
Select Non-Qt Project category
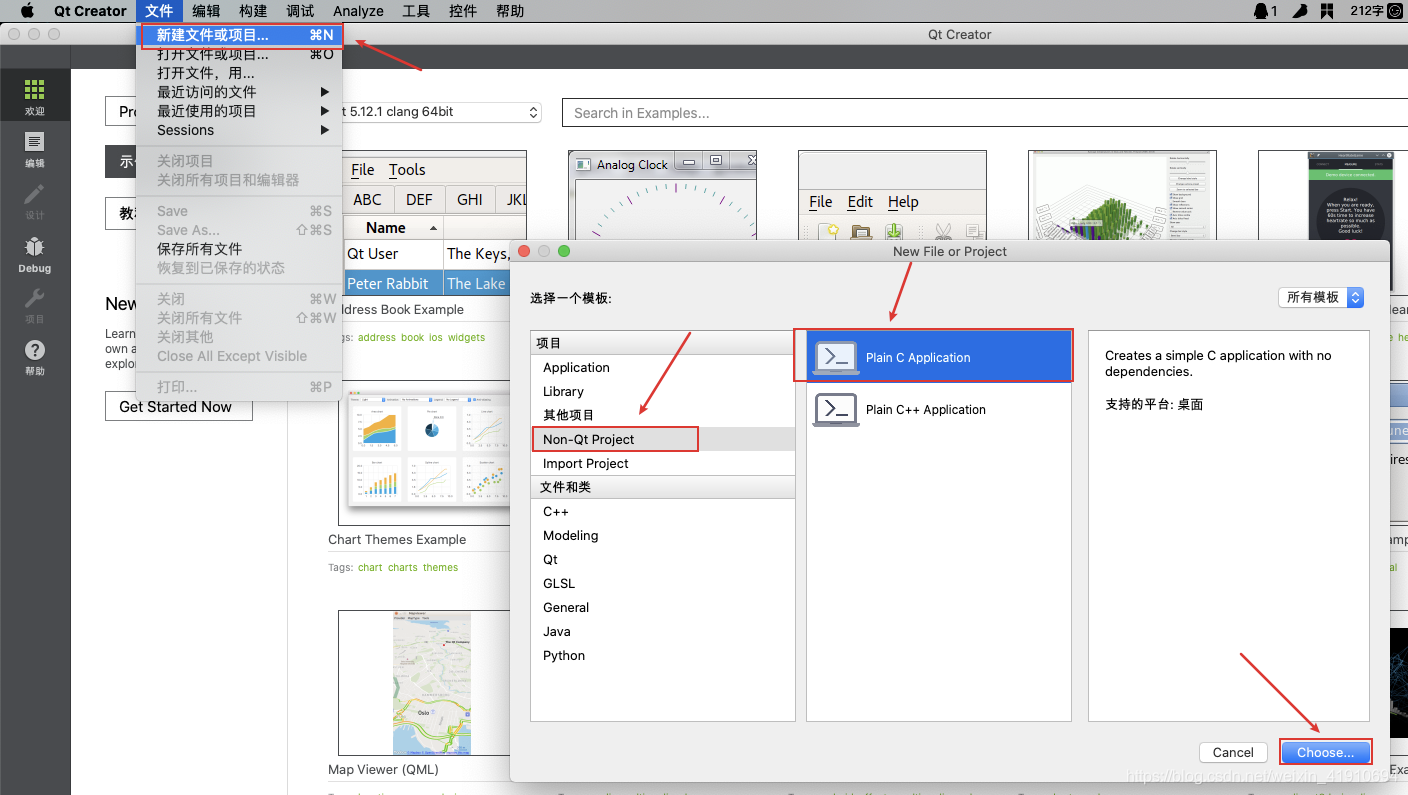[x=663, y=439]
